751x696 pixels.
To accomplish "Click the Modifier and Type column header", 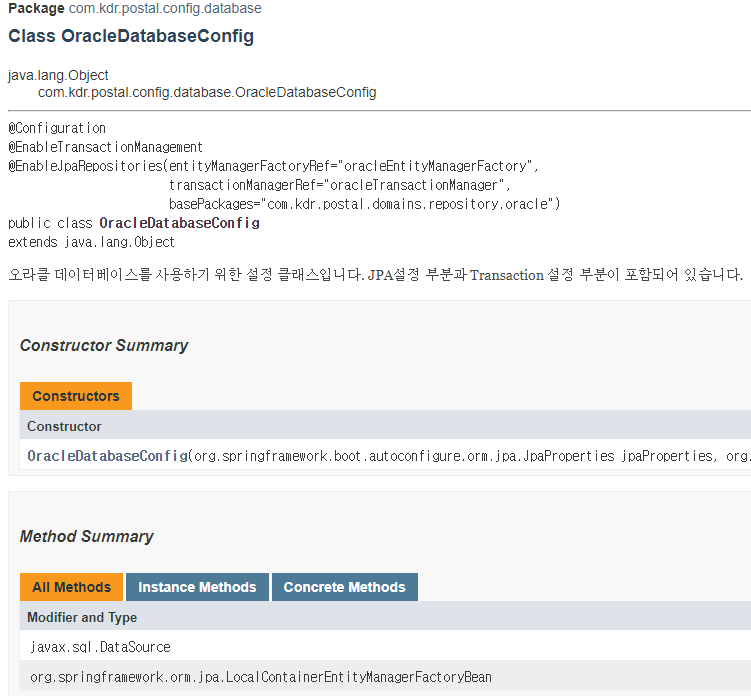I will 82,617.
